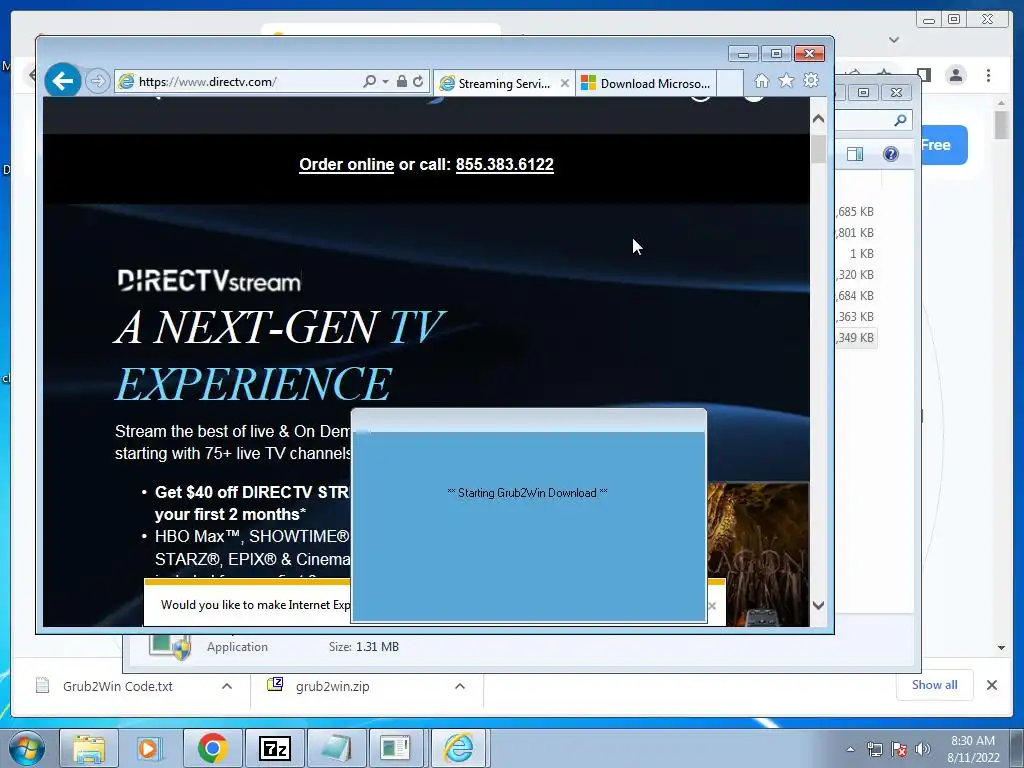Viewport: 1024px width, 768px height.
Task: Open 7-Zip from the taskbar
Action: pyautogui.click(x=274, y=748)
